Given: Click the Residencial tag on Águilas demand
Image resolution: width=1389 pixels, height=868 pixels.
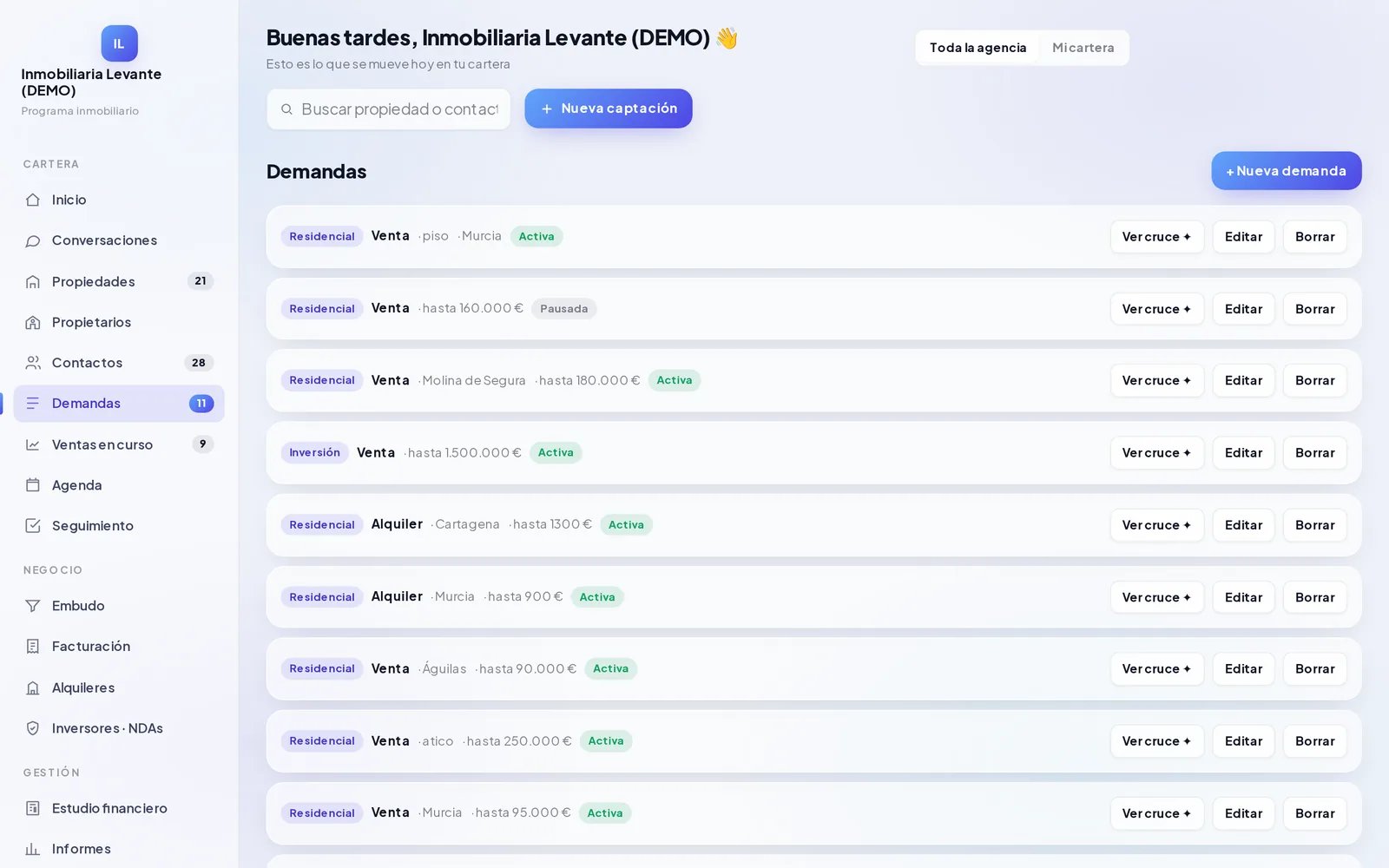Looking at the screenshot, I should click(322, 669).
